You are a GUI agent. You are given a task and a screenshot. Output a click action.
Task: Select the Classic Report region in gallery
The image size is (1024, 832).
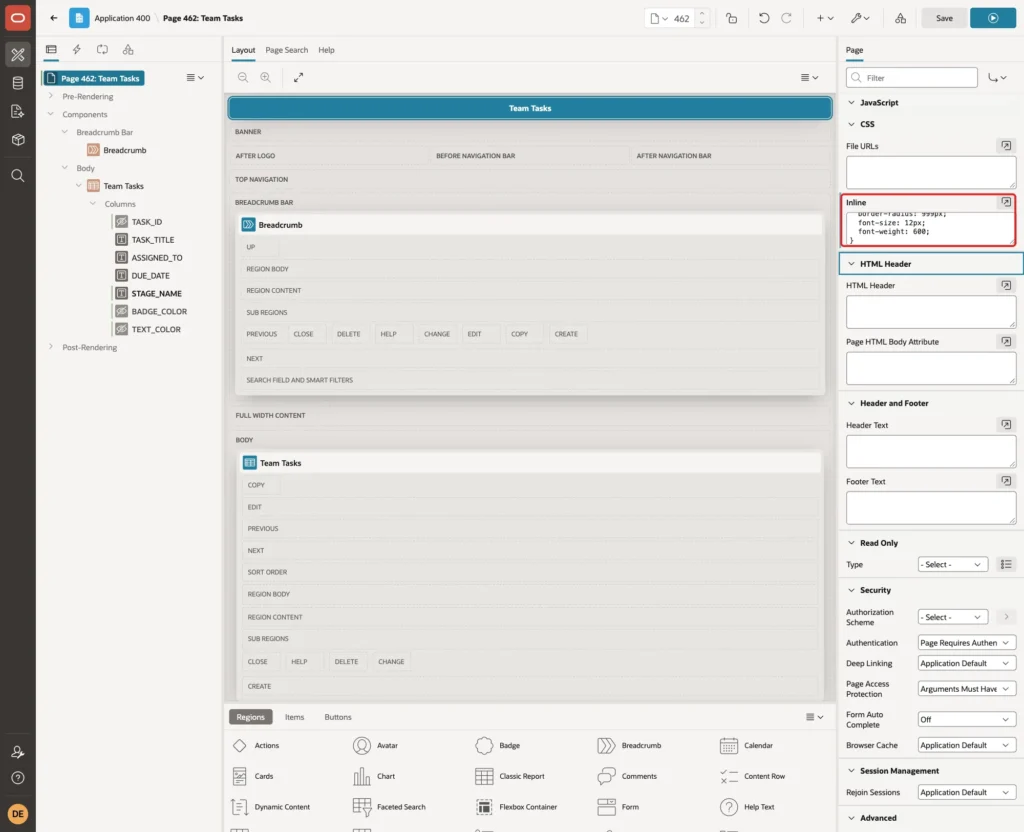click(510, 776)
